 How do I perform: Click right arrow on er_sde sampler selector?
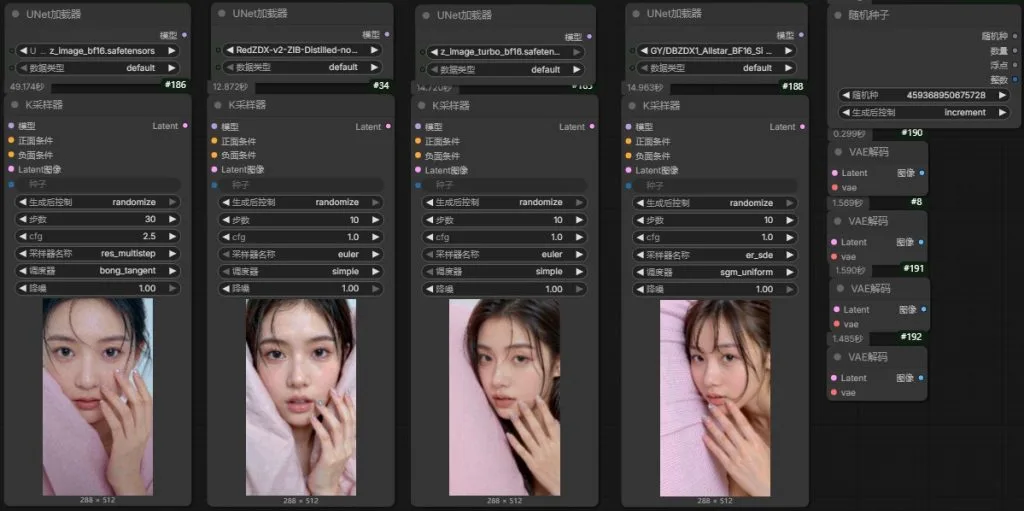(789, 255)
